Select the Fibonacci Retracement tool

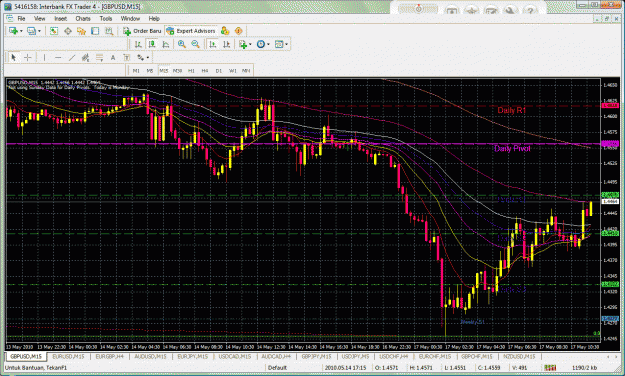(x=99, y=57)
